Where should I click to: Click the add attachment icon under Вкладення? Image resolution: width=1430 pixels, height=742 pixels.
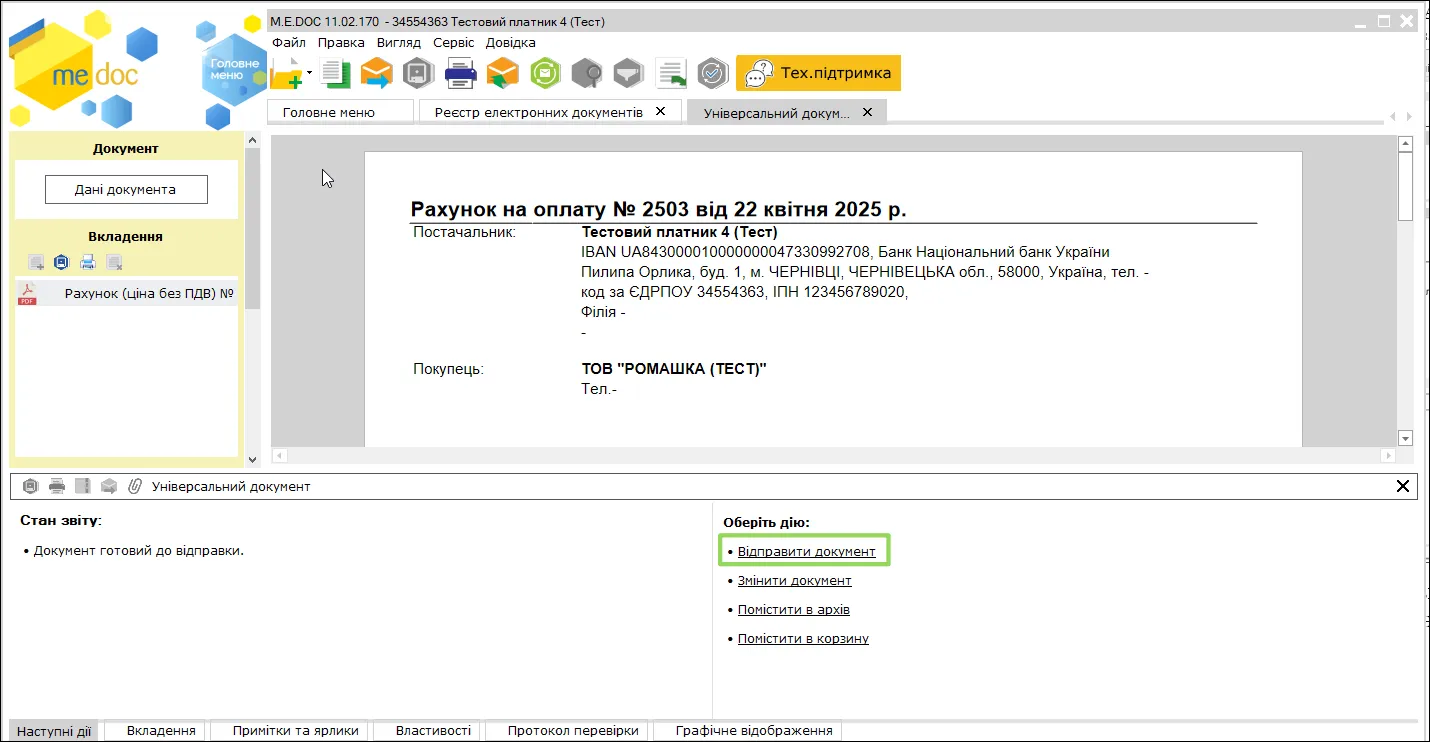coord(36,262)
